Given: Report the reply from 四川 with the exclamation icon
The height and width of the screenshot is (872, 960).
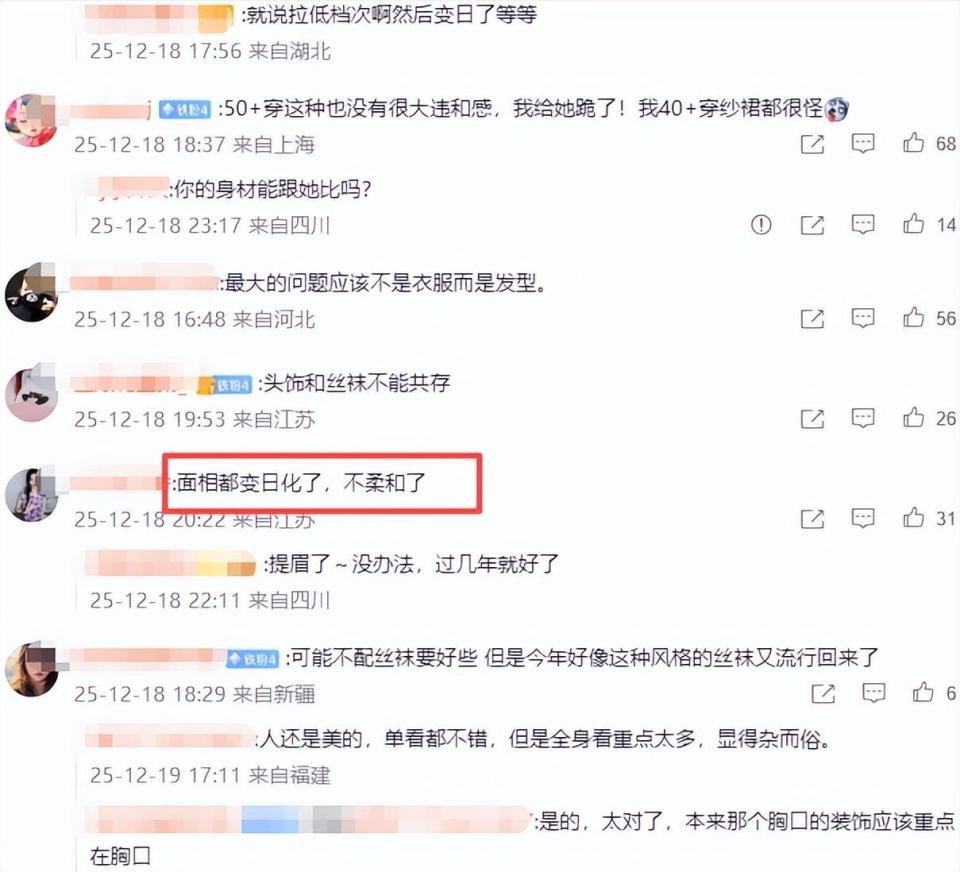Looking at the screenshot, I should [761, 225].
